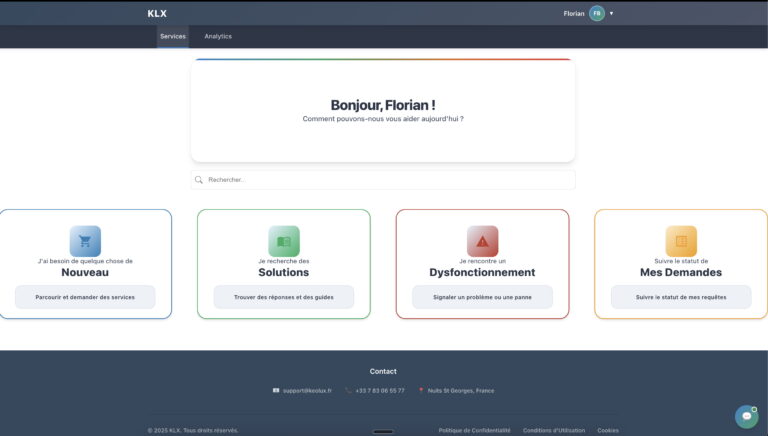Click Suivre le statut de mes requêtes
This screenshot has width=768, height=436.
tap(681, 297)
